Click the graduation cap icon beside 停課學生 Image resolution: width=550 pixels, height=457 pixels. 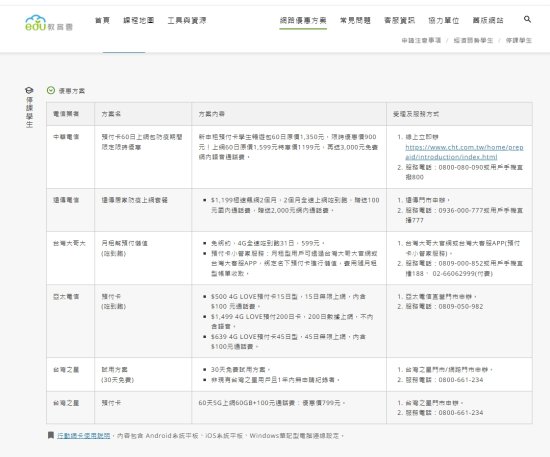pyautogui.click(x=29, y=90)
